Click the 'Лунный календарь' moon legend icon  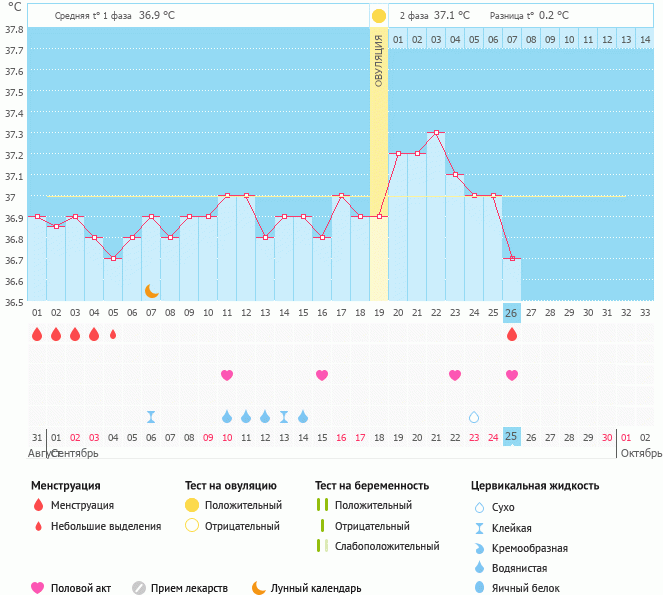(x=259, y=588)
